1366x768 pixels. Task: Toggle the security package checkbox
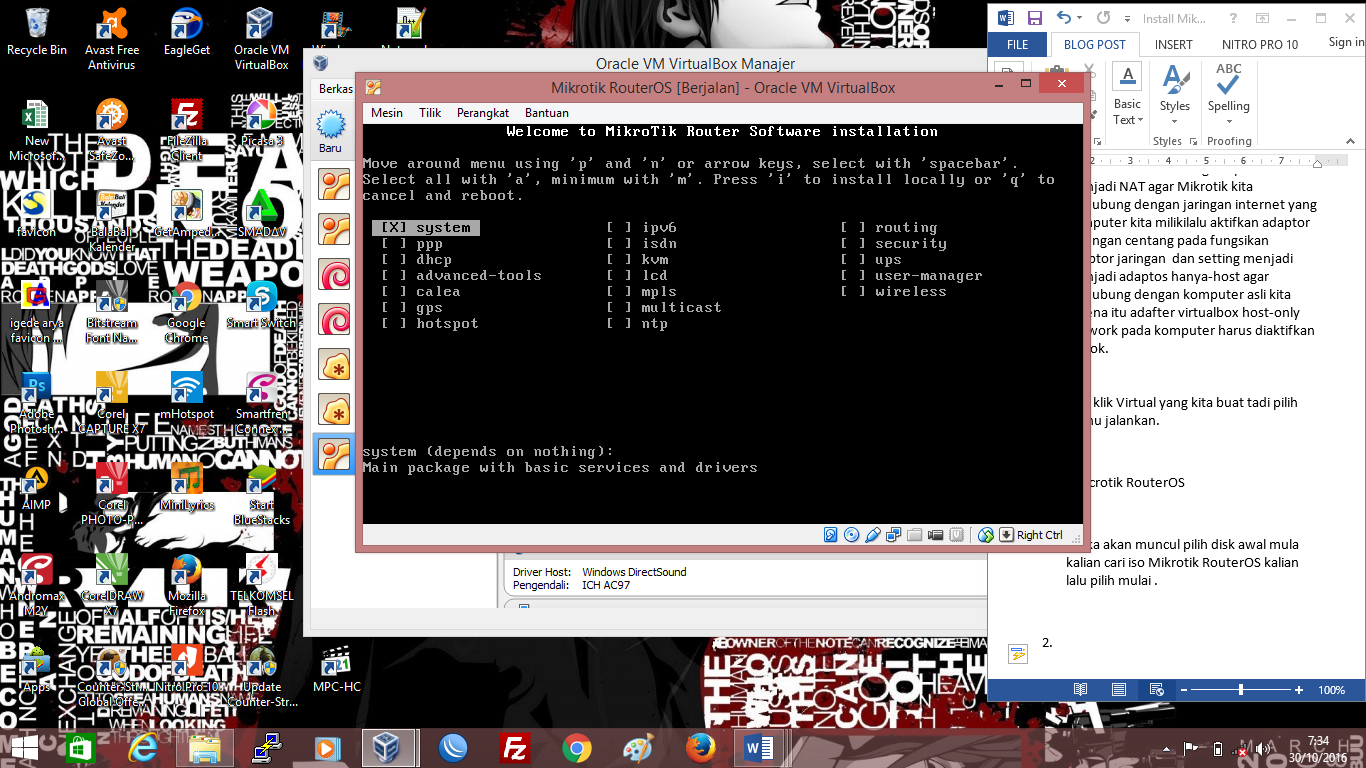click(852, 244)
